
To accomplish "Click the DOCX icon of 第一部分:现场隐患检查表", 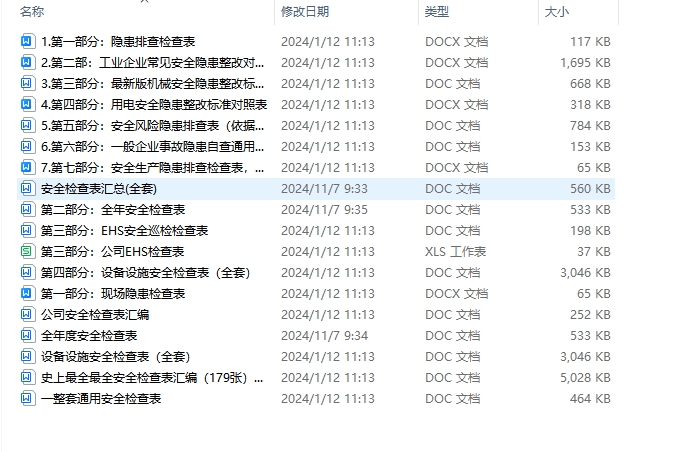I will pos(27,293).
